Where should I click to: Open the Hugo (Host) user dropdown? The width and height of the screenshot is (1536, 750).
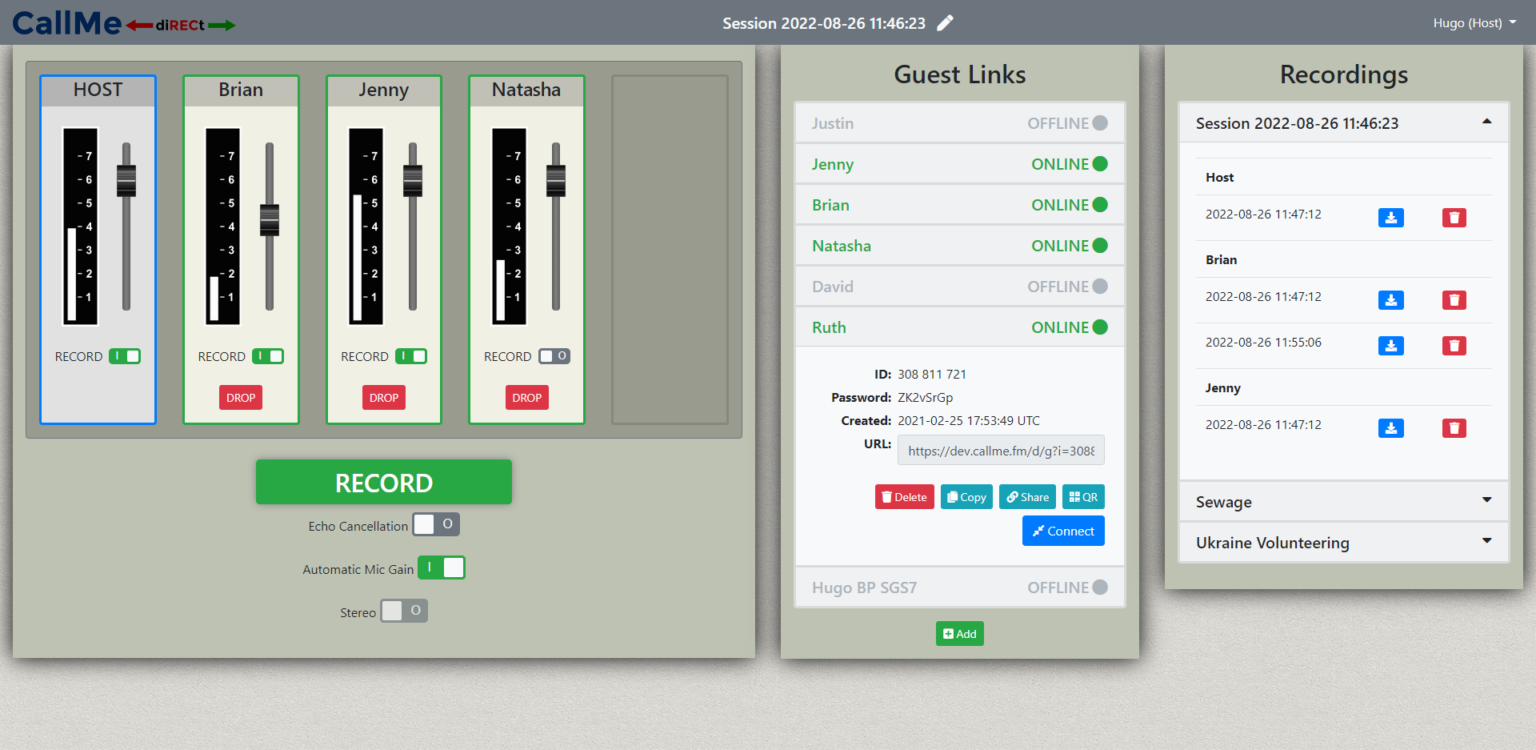pos(1474,23)
